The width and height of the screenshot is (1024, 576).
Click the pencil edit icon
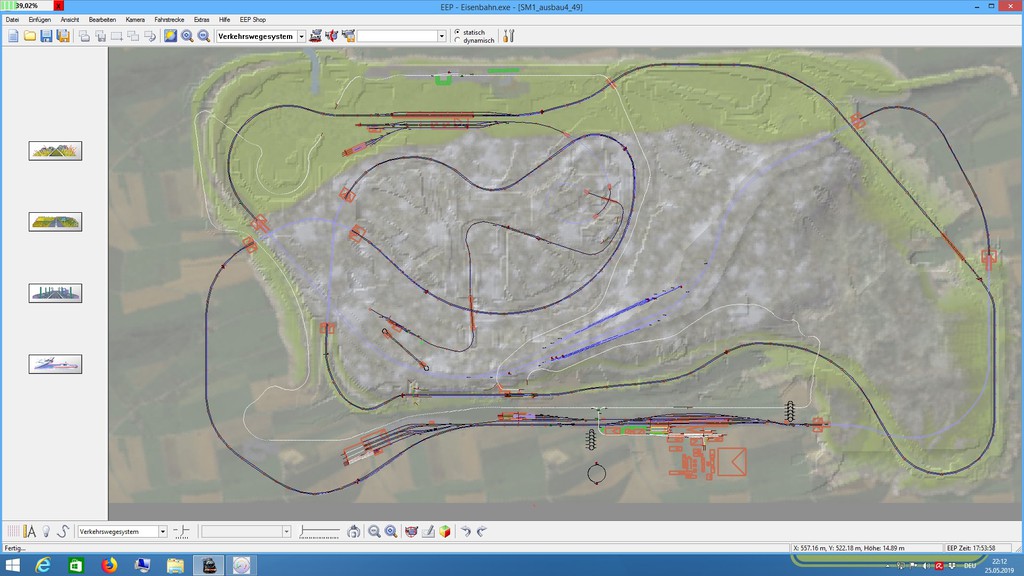(x=428, y=532)
